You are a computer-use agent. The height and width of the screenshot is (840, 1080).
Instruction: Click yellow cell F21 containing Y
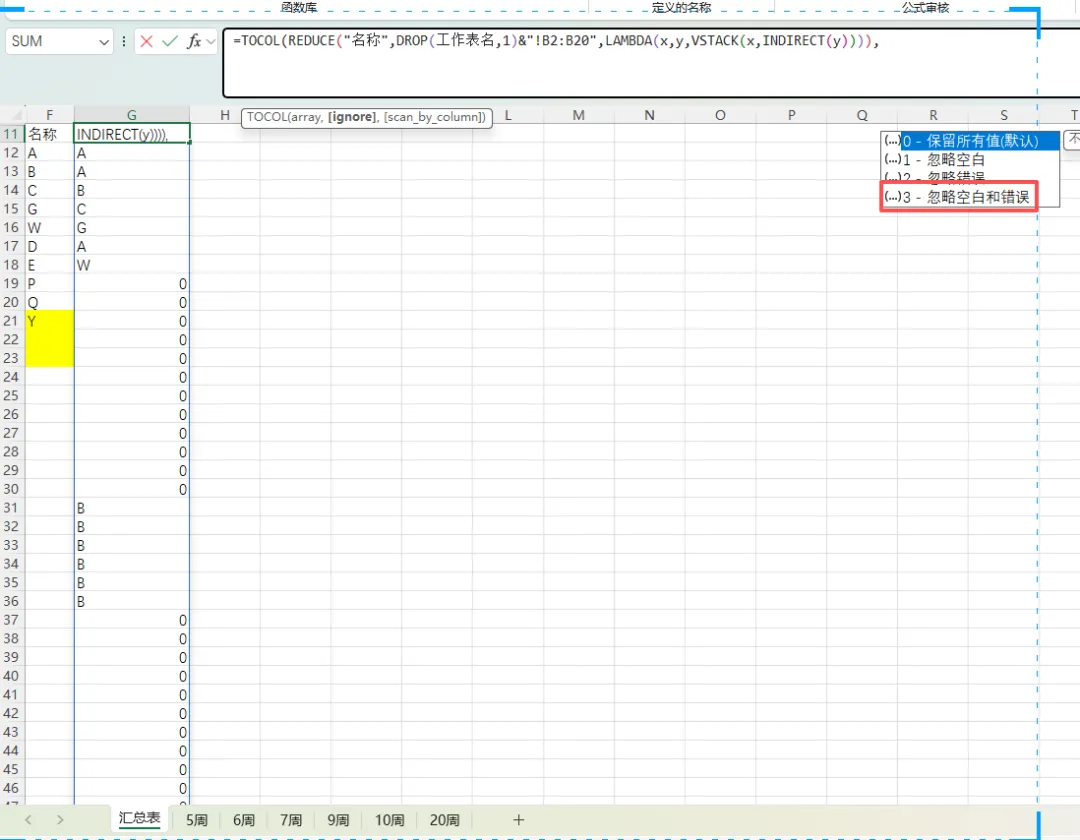[x=50, y=321]
